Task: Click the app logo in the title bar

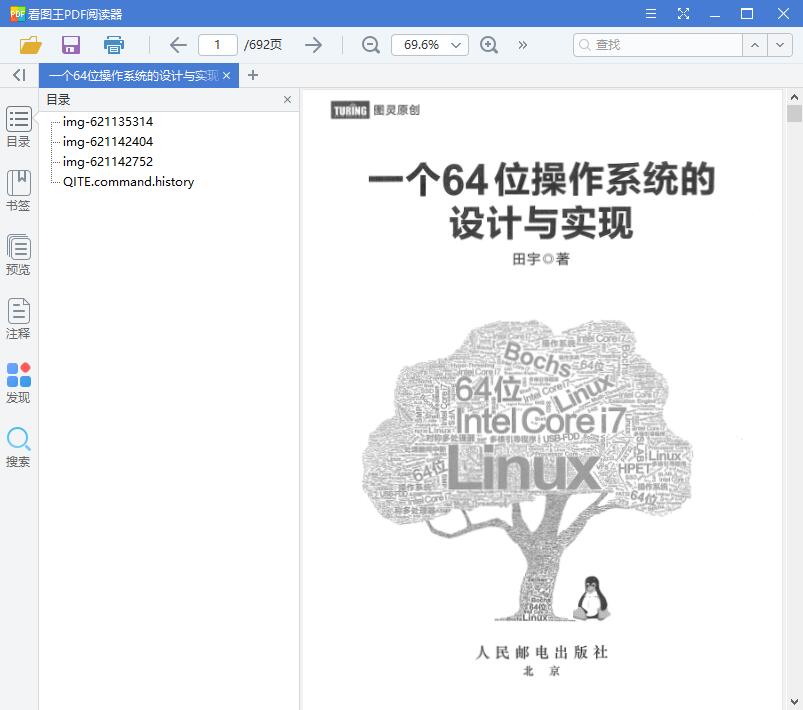Action: [17, 14]
